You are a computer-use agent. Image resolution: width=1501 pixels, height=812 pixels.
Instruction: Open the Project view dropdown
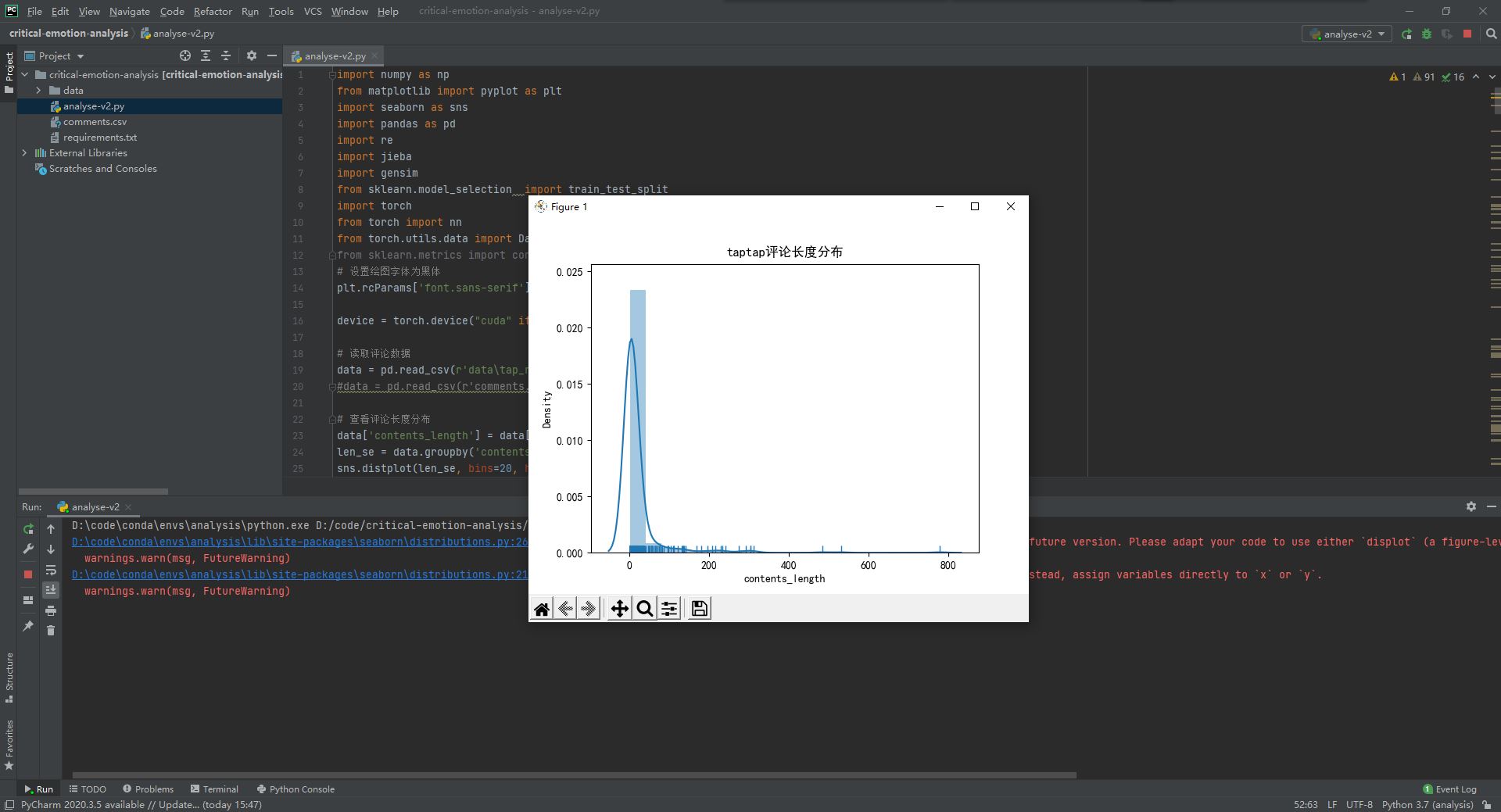[x=54, y=55]
